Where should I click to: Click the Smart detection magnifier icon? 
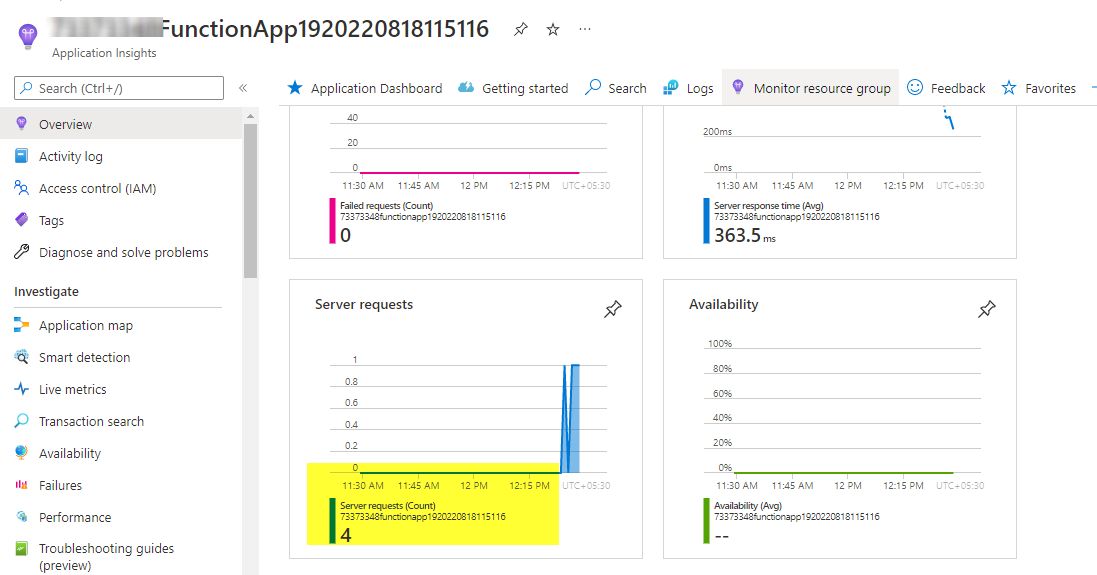tap(22, 357)
